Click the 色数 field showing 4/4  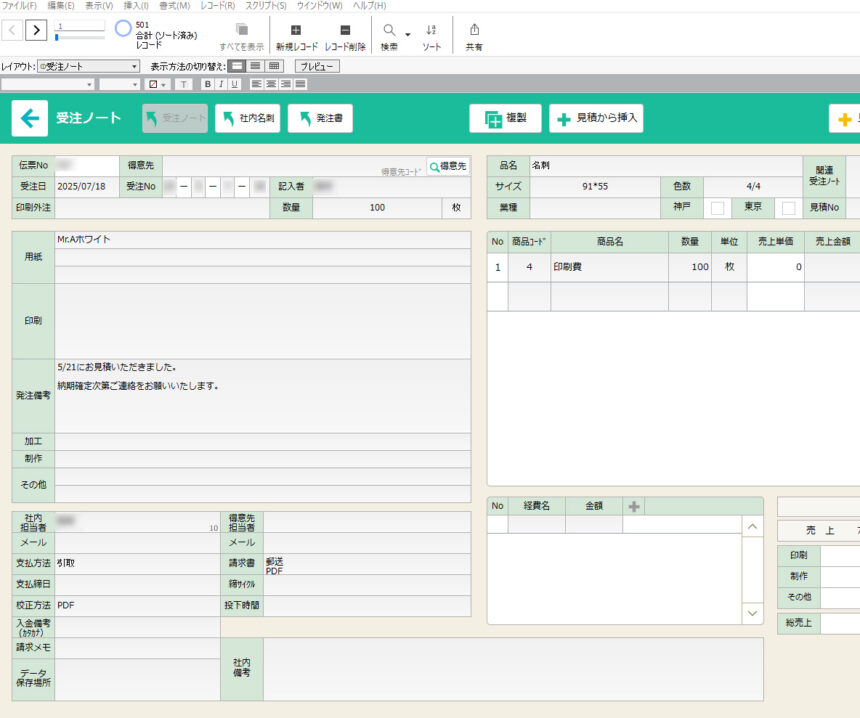753,186
